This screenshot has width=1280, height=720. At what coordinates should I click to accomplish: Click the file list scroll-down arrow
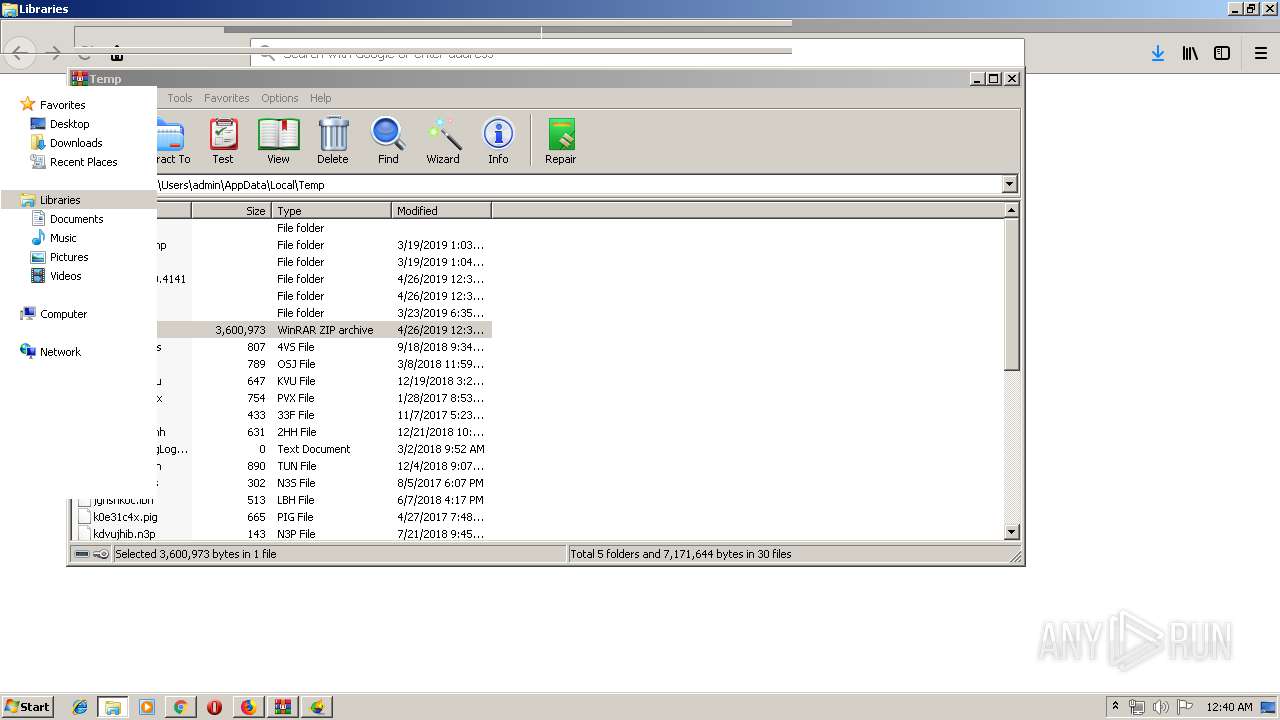coord(1011,533)
